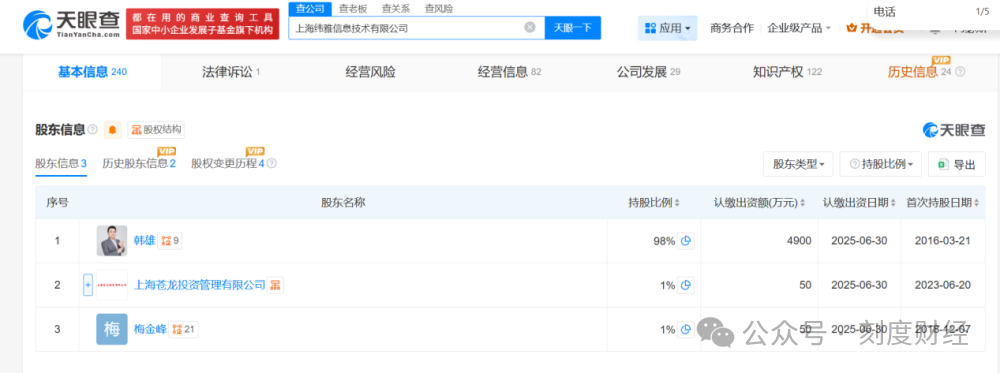1000x373 pixels.
Task: View pie chart for 梅金峰 1% holding
Action: coord(686,330)
